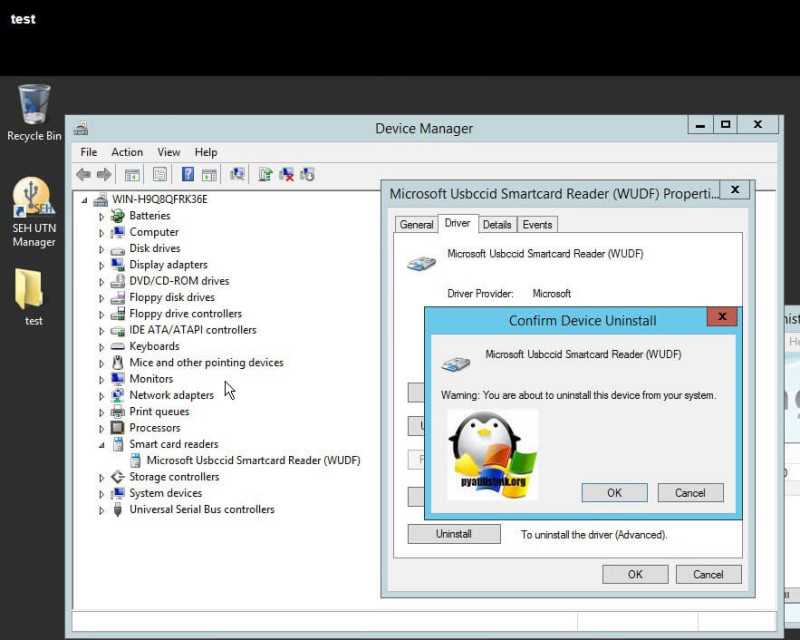Click the Show/Hide console tree icon
Image resolution: width=800 pixels, height=640 pixels.
click(132, 175)
